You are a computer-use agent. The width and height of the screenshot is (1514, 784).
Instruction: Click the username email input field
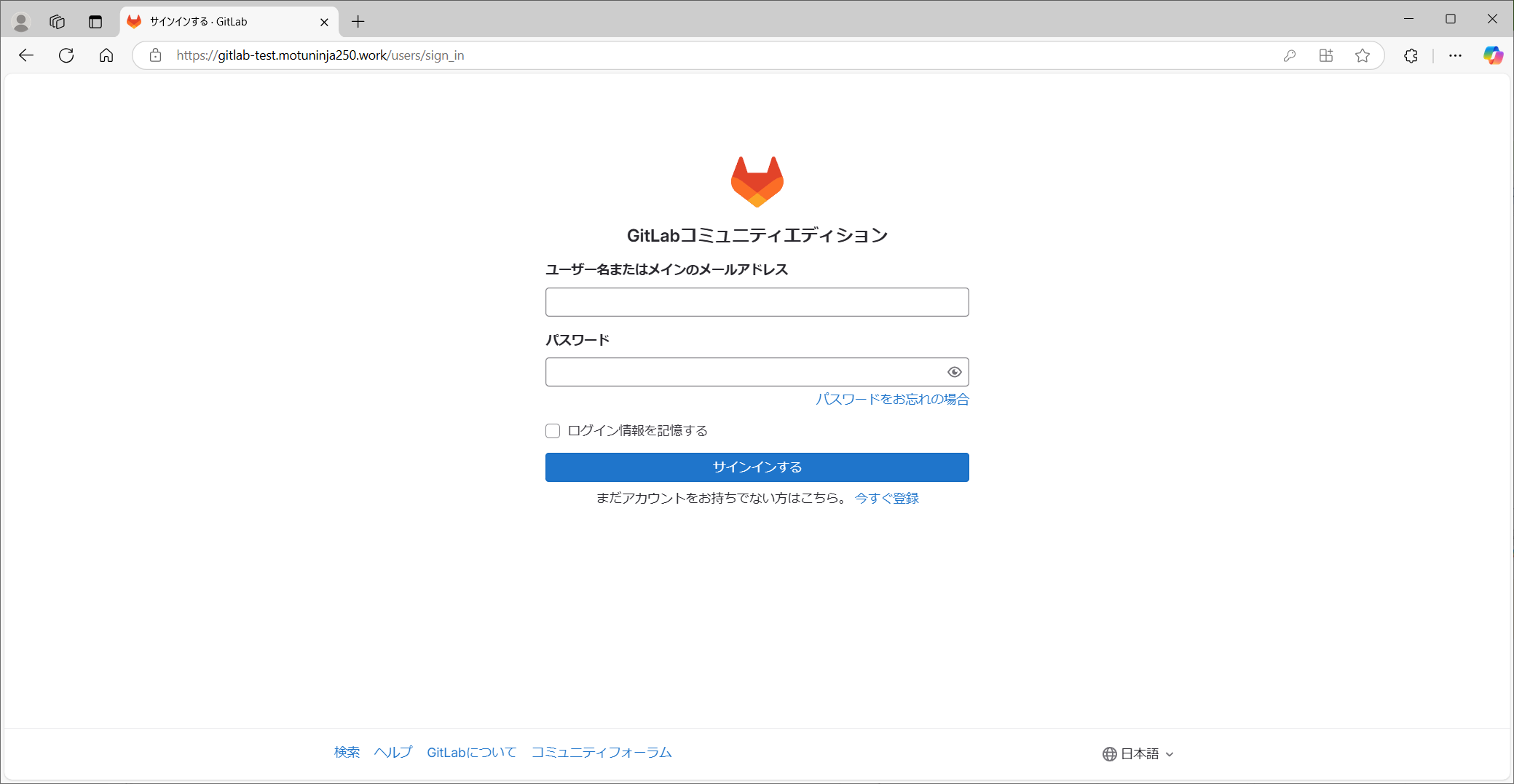(x=756, y=301)
